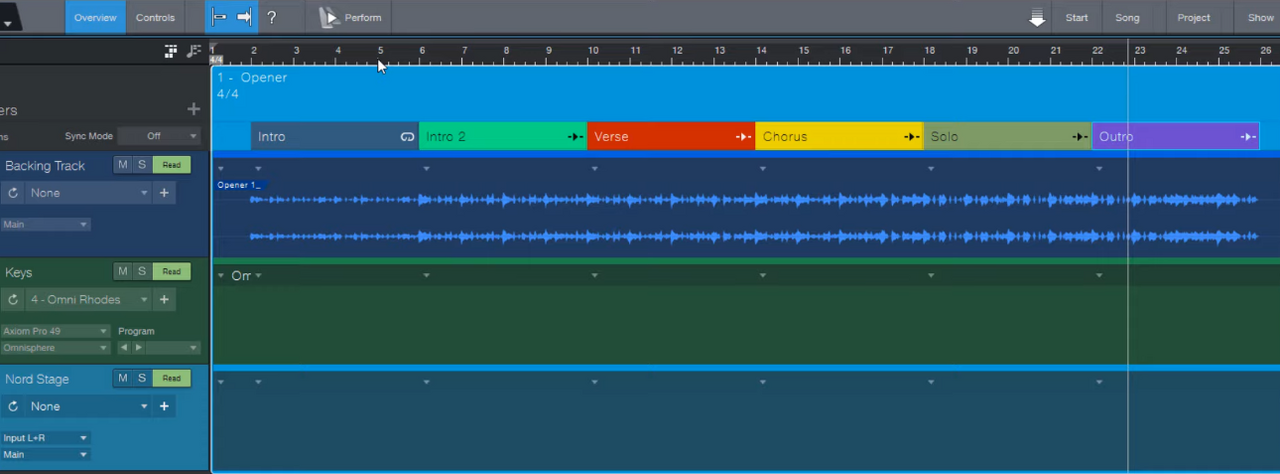Switch to the Show page
The height and width of the screenshot is (474, 1280).
point(1260,17)
